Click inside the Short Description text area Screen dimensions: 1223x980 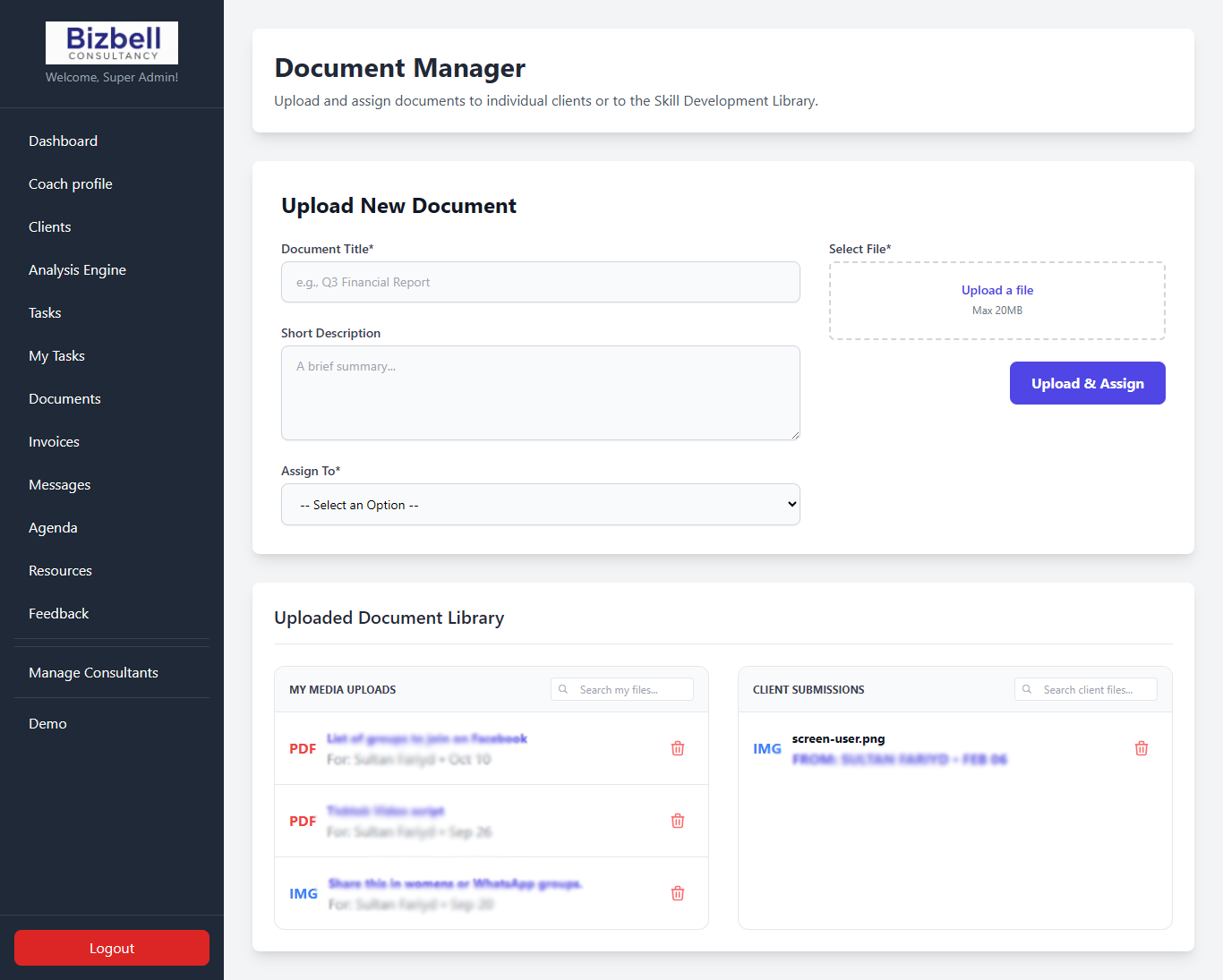point(540,393)
